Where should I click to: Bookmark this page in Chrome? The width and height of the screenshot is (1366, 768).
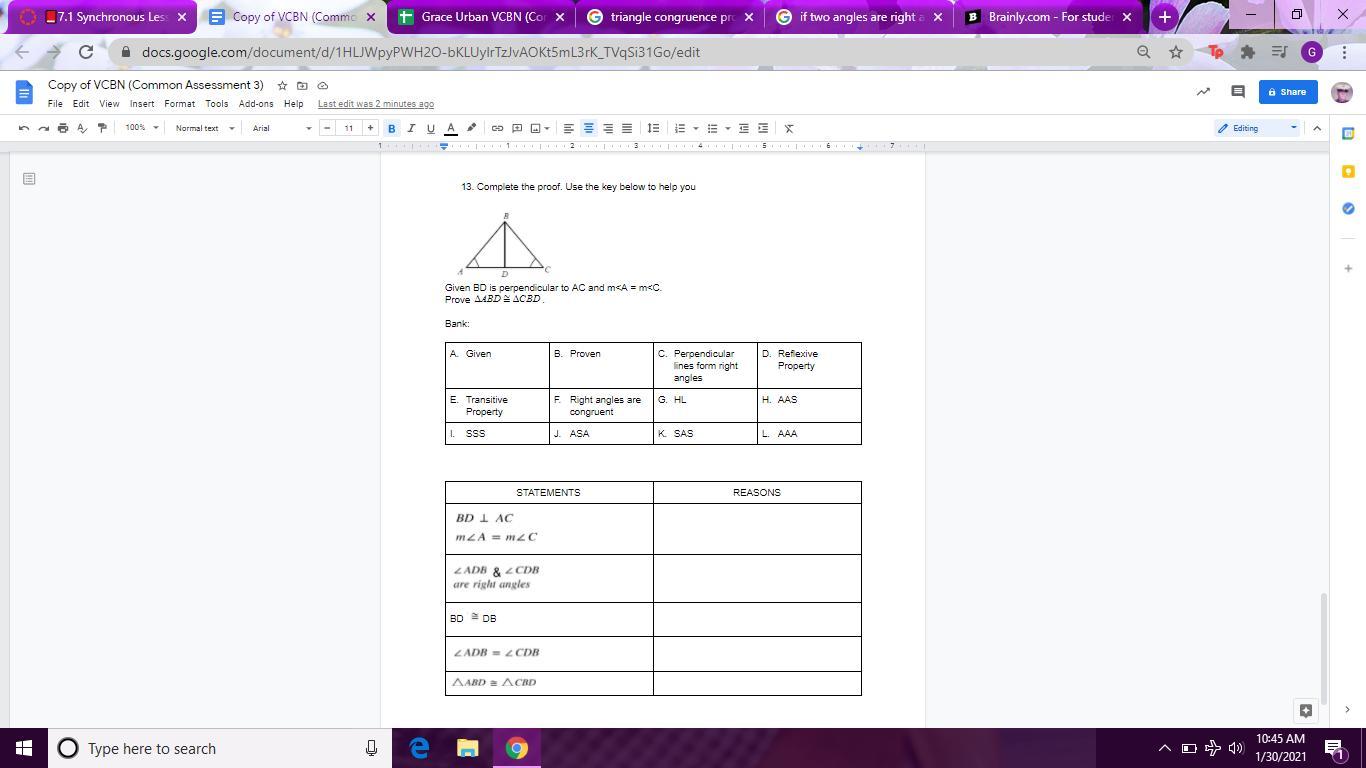1176,52
